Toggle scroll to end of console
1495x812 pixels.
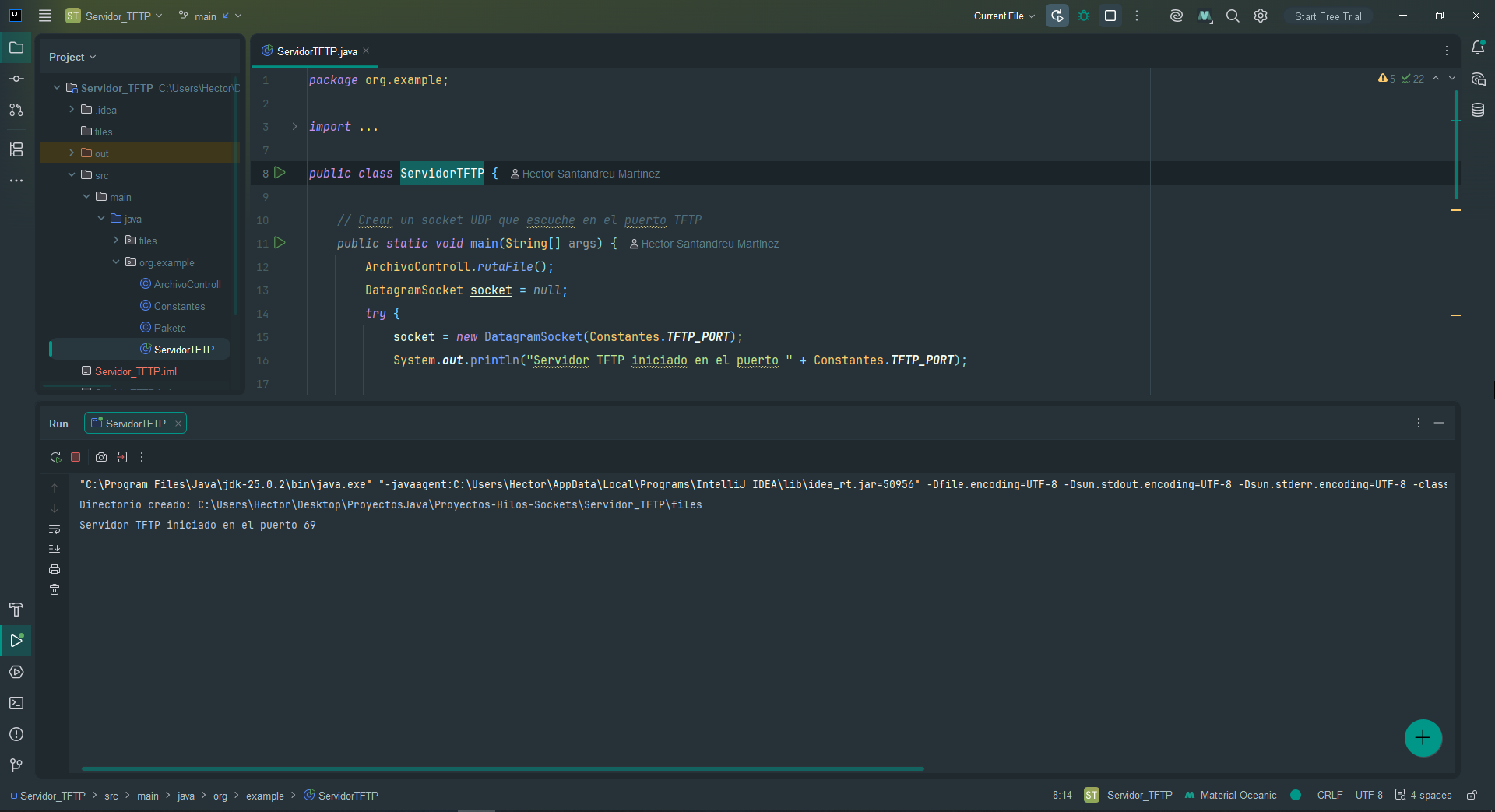55,549
